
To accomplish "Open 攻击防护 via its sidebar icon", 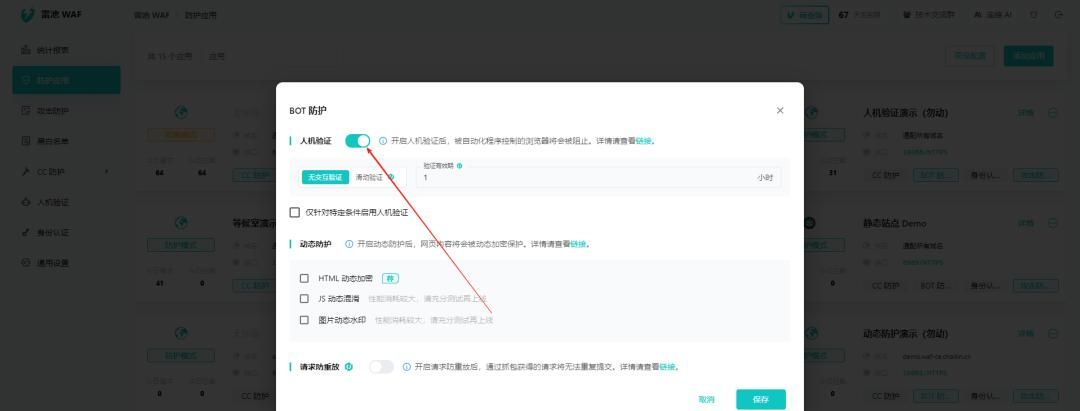I will pyautogui.click(x=25, y=110).
